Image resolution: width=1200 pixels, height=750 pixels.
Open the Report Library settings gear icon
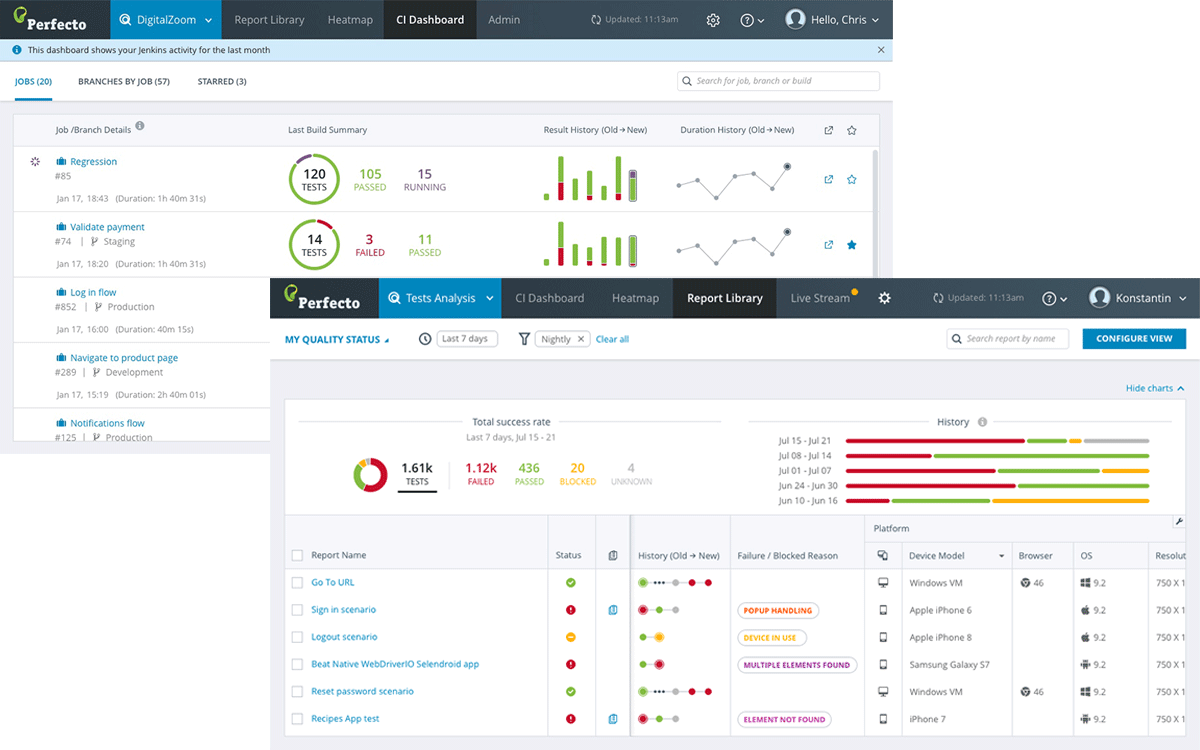pos(884,298)
